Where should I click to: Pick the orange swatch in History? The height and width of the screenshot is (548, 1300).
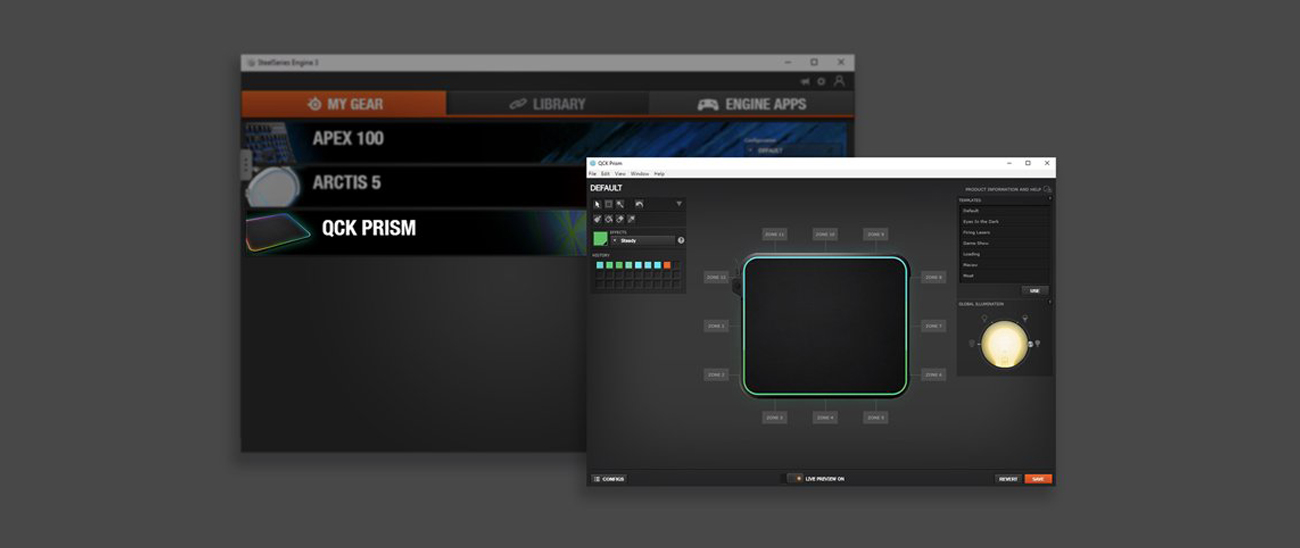click(667, 265)
